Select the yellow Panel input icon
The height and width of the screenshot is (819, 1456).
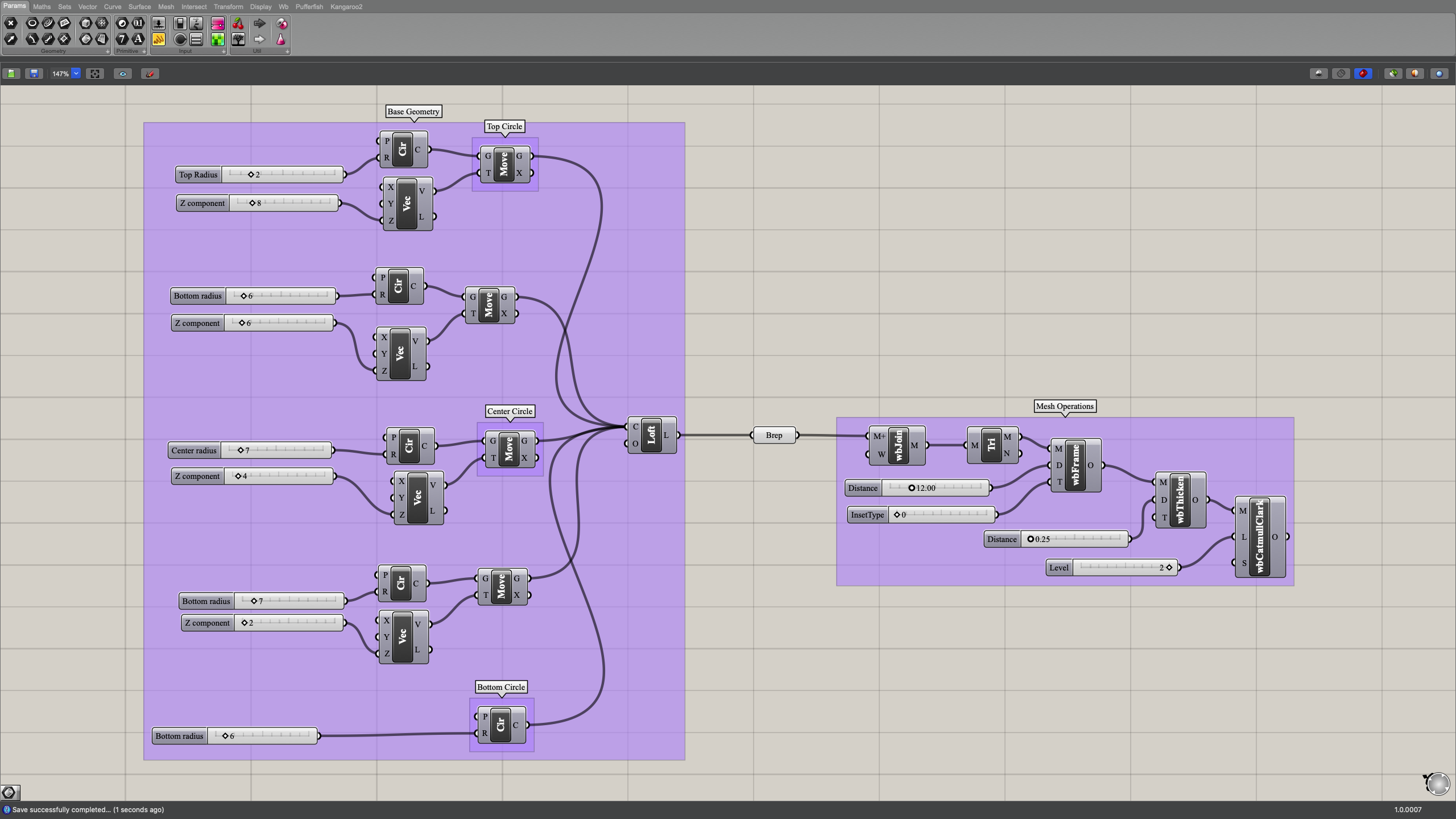click(x=159, y=39)
